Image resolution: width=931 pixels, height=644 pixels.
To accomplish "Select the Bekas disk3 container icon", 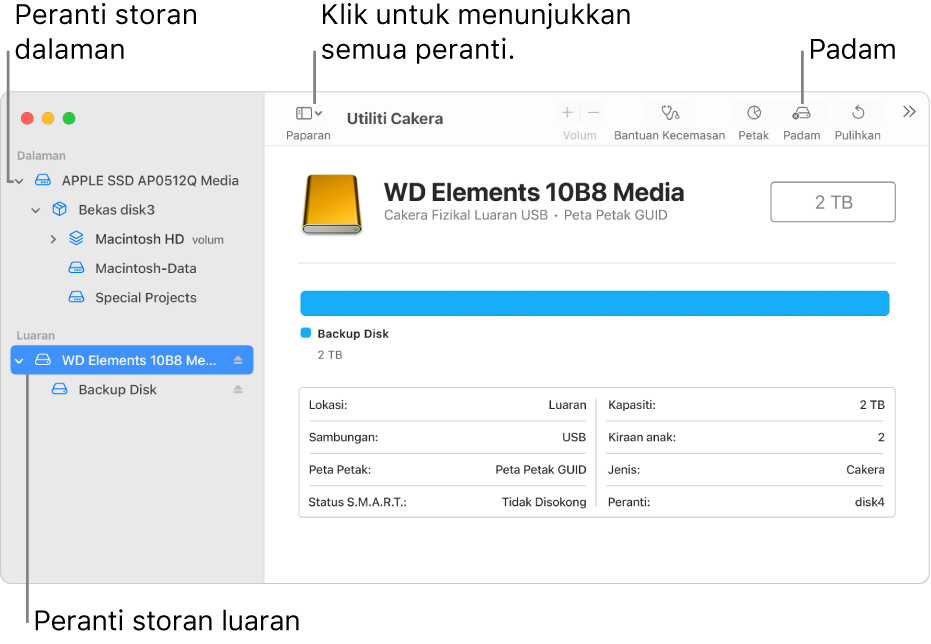I will pos(59,209).
